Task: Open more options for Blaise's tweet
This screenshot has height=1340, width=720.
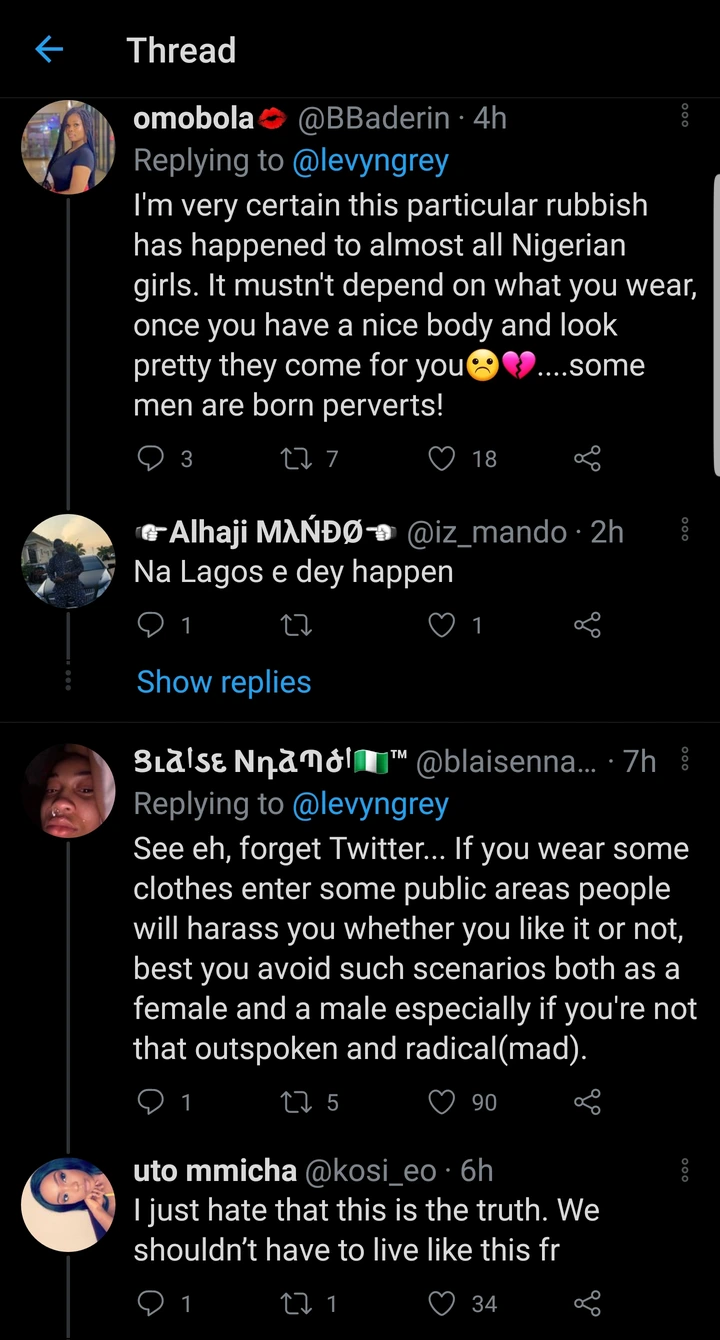Action: pyautogui.click(x=685, y=761)
